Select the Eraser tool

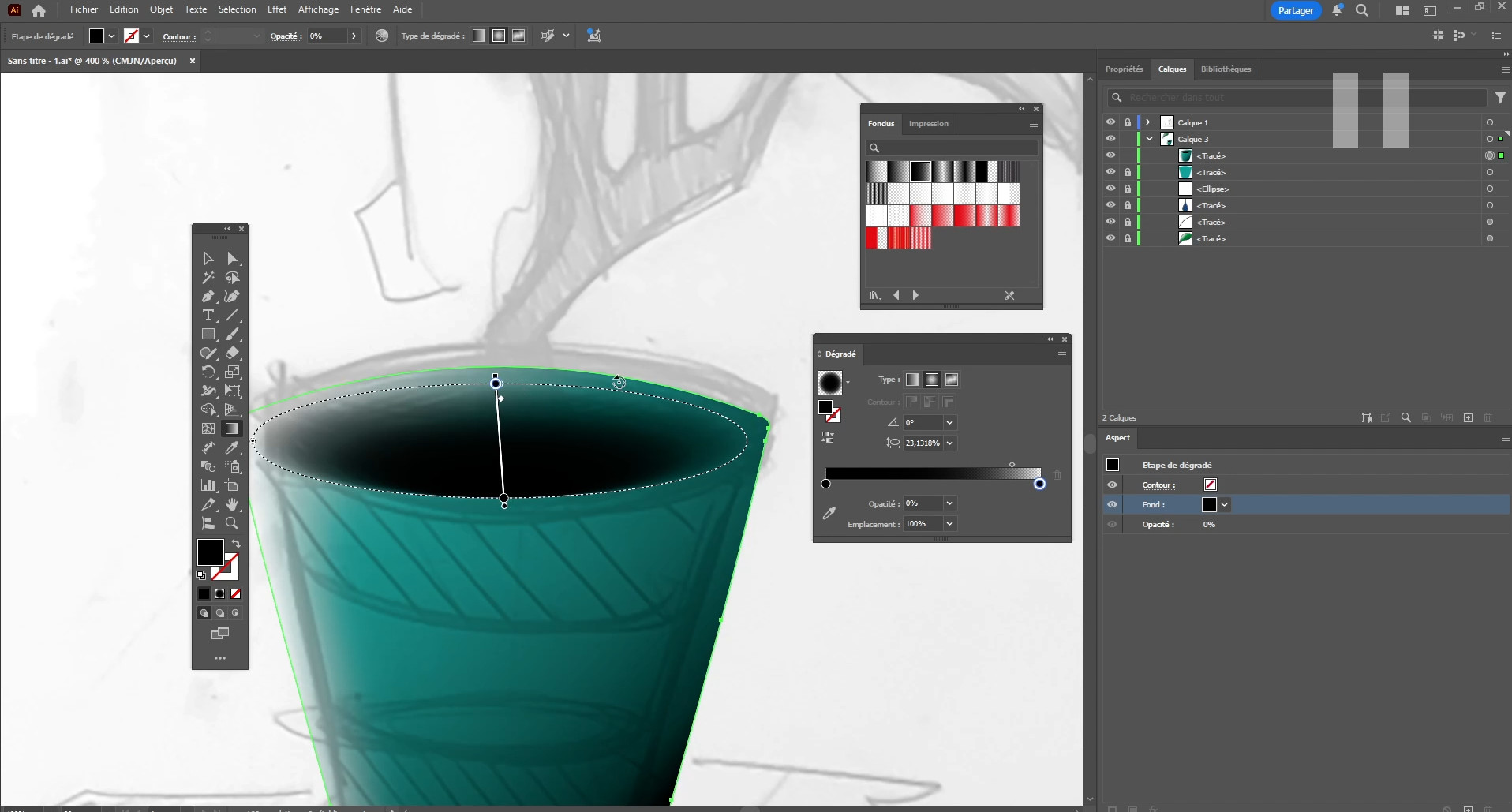point(232,354)
